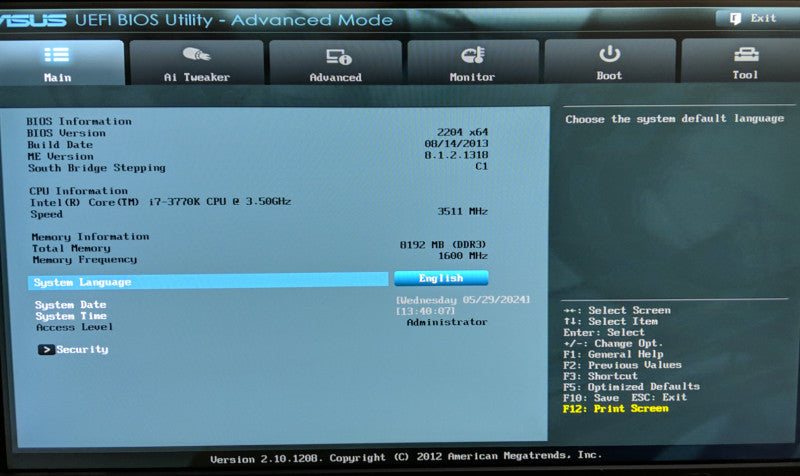Viewport: 800px width, 476px height.
Task: Click the Main tab list icon
Action: point(57,54)
